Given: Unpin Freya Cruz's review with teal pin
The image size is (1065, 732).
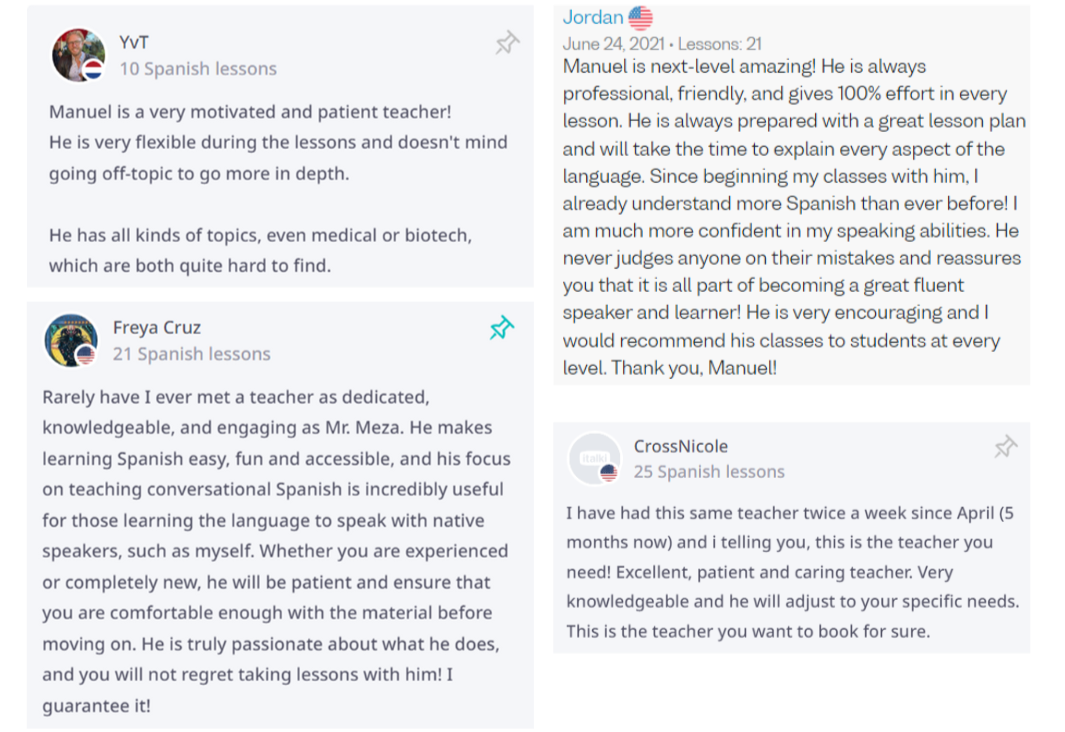Looking at the screenshot, I should (502, 328).
